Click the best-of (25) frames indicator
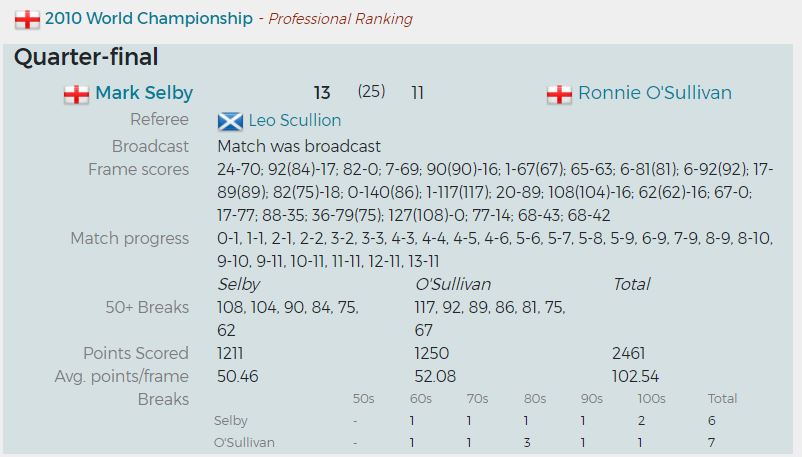Image resolution: width=802 pixels, height=457 pixels. click(x=371, y=92)
